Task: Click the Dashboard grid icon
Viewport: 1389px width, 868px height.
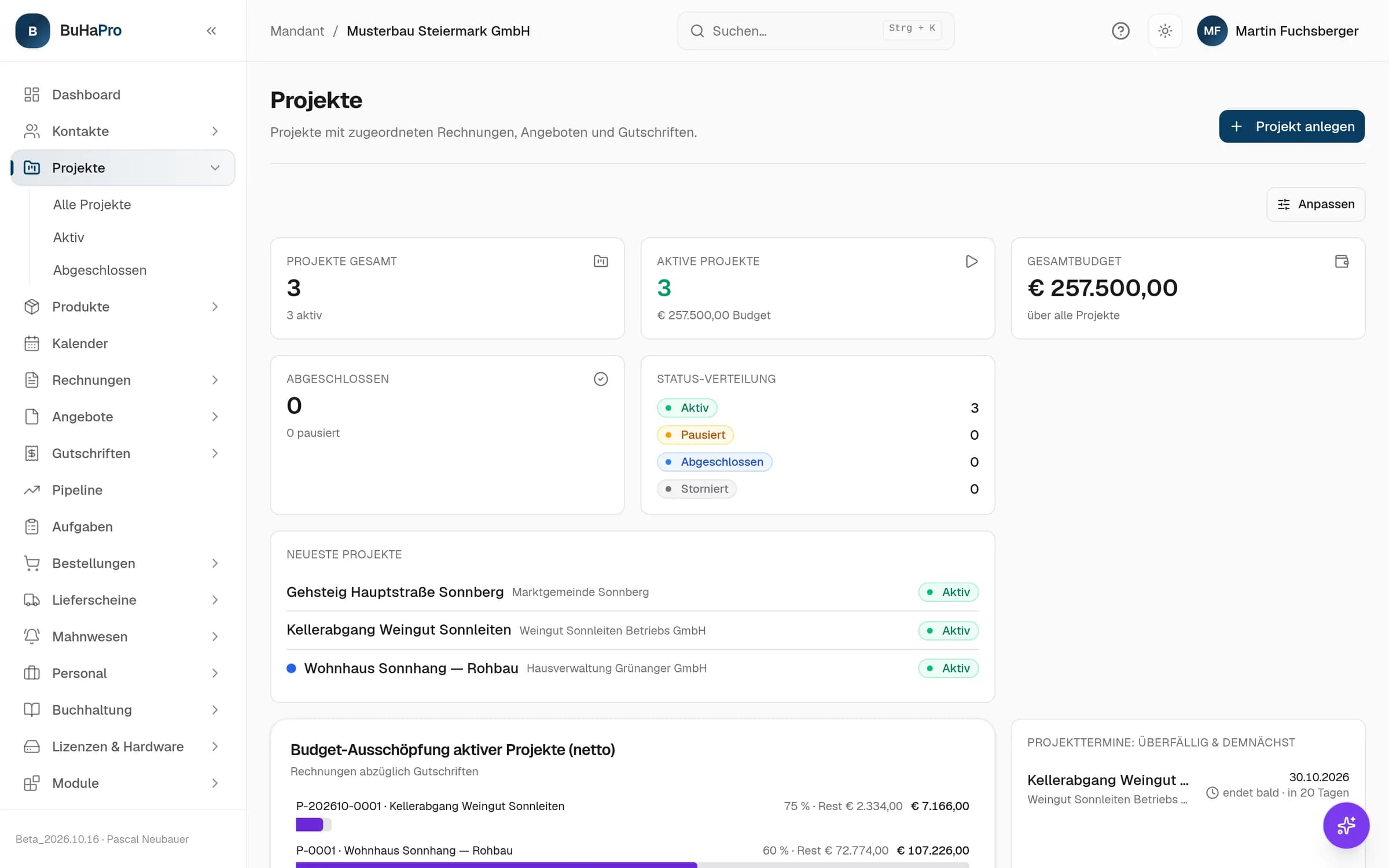Action: coord(32,94)
